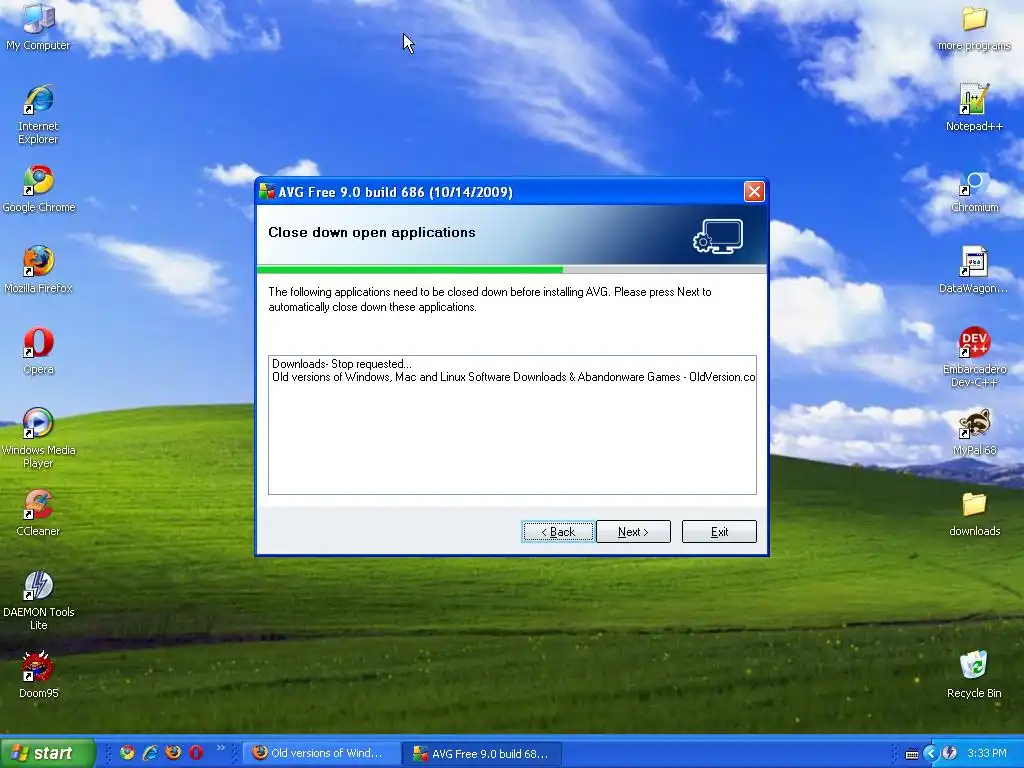Open the Windows Start menu
The width and height of the screenshot is (1024, 768).
[47, 753]
